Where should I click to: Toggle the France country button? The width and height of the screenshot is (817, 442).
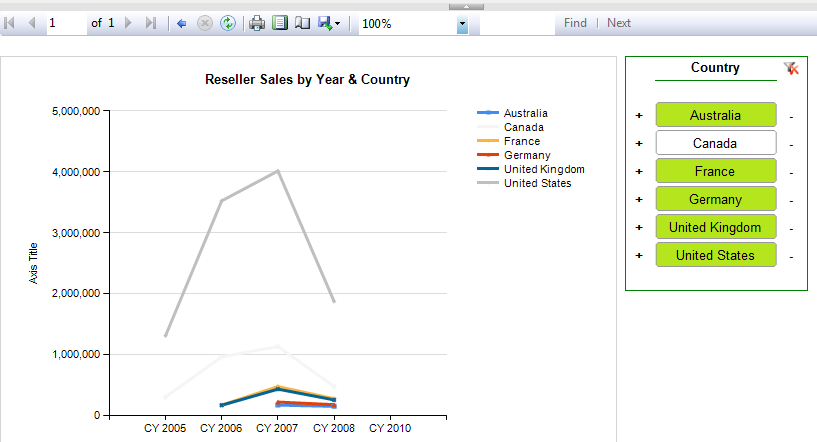pos(716,171)
